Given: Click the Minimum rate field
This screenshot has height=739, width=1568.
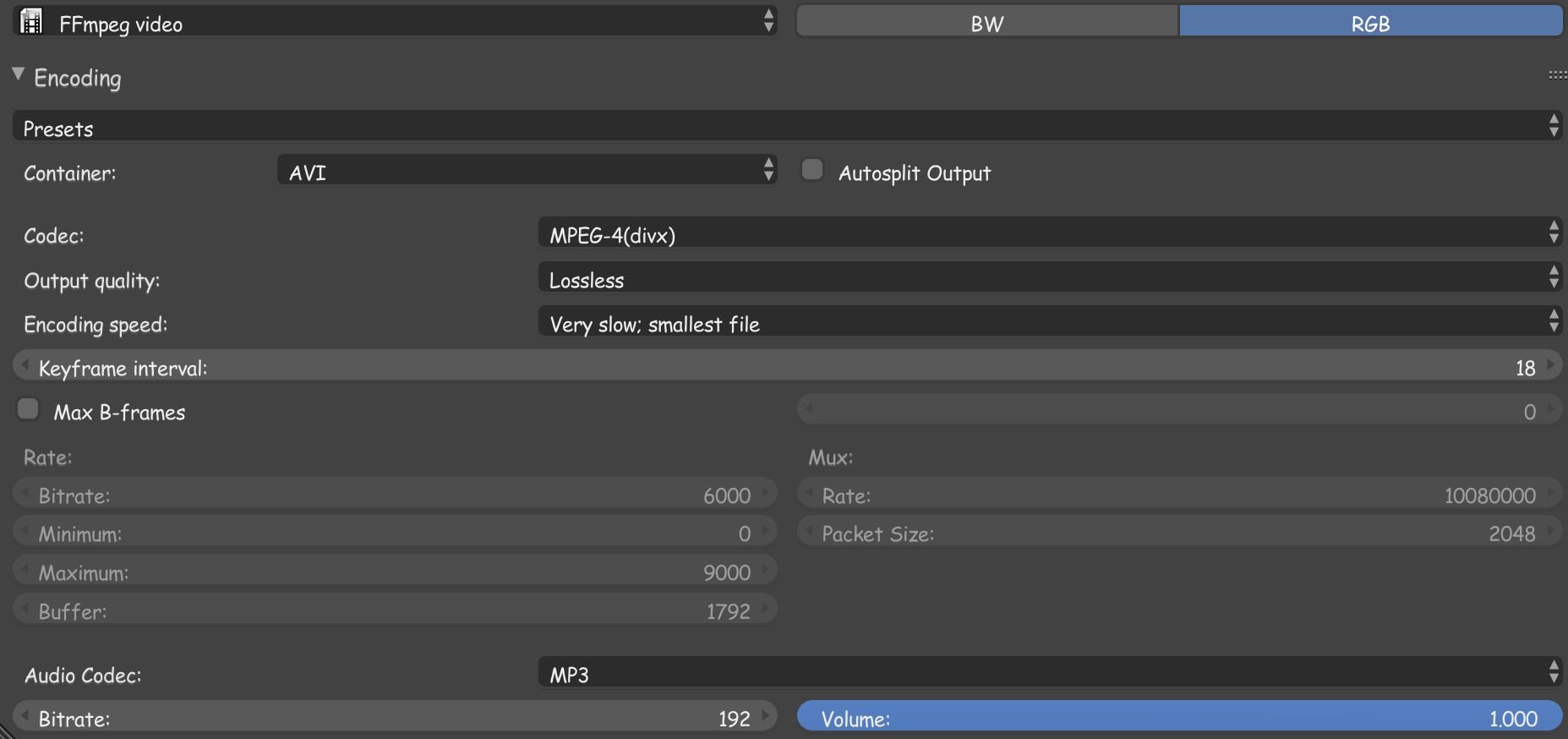Looking at the screenshot, I should click(395, 532).
